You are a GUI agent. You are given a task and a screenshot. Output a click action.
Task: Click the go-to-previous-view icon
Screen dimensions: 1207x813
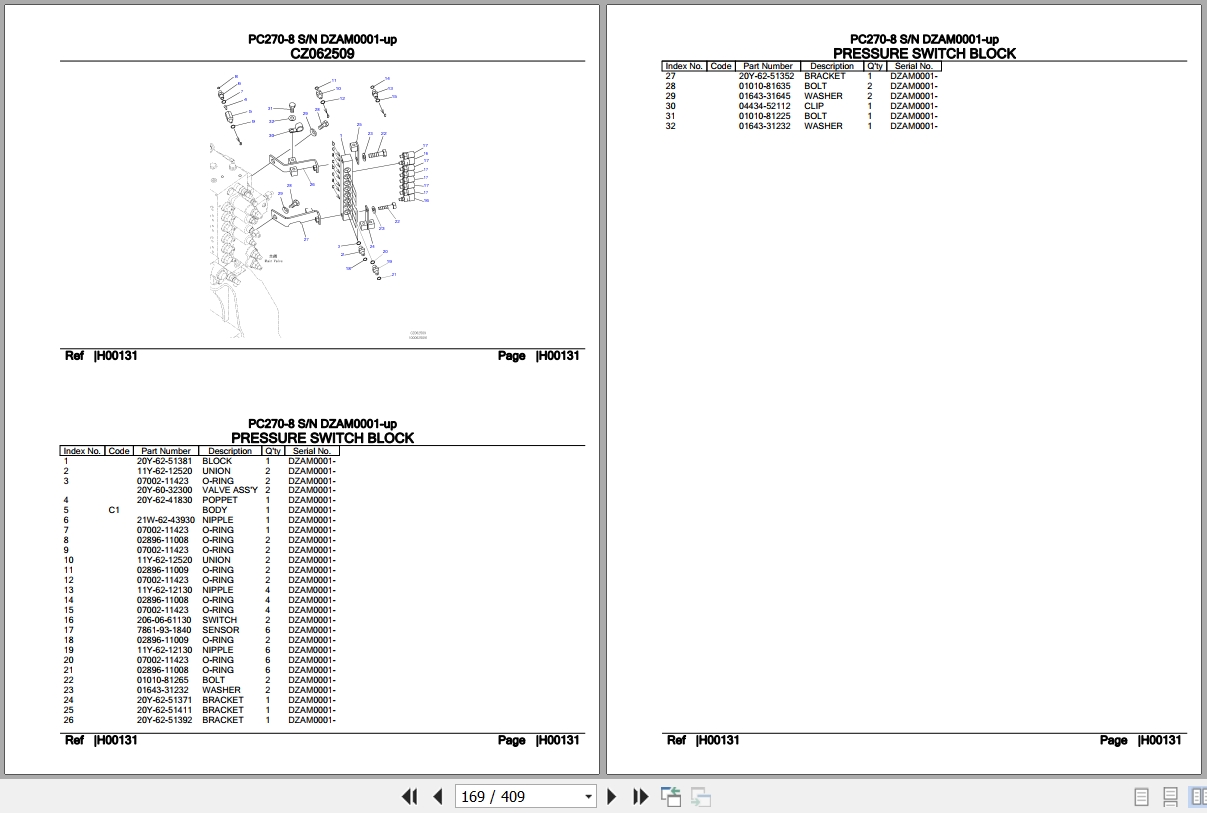point(671,797)
